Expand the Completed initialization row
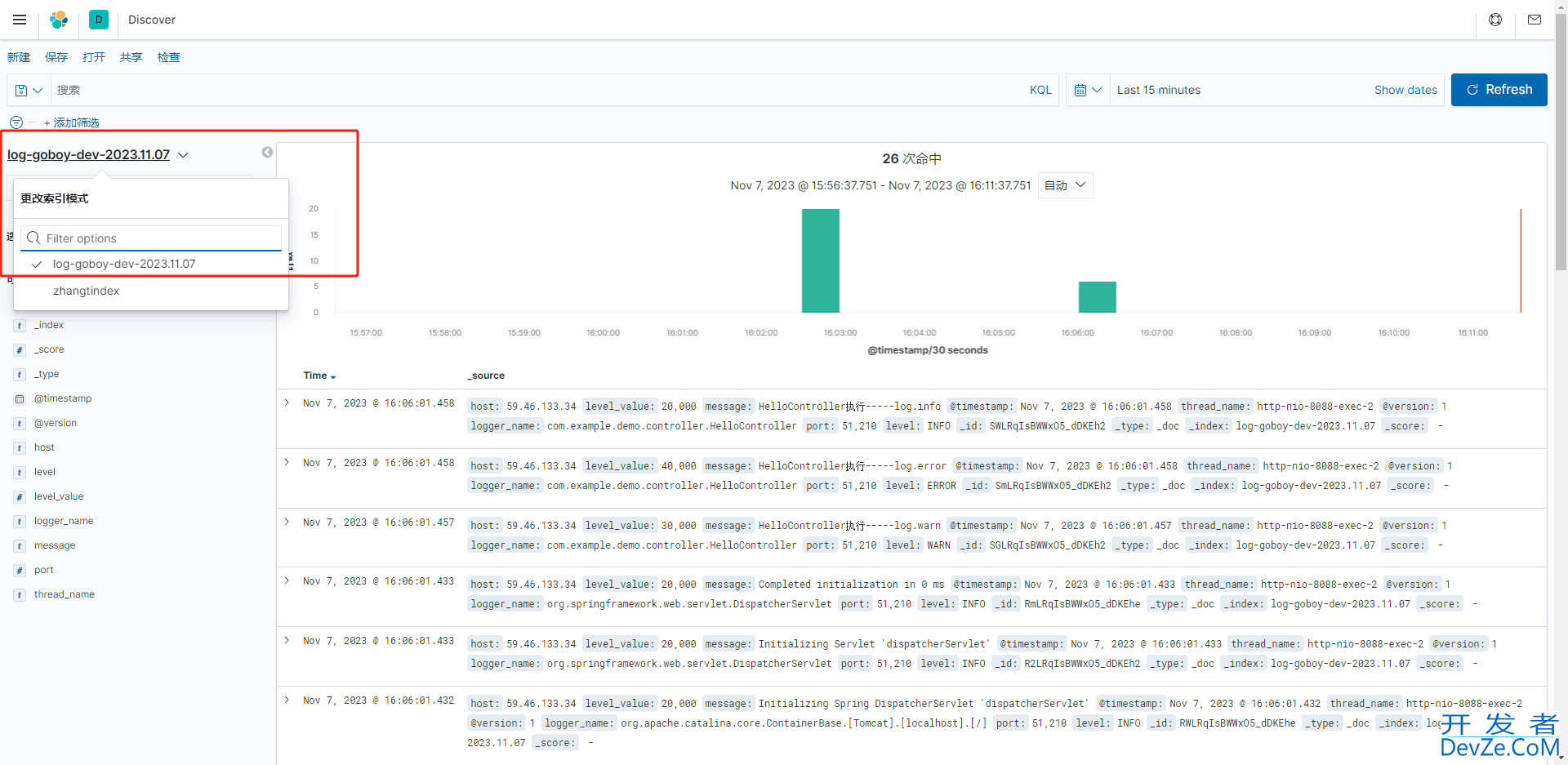The width and height of the screenshot is (1568, 765). point(287,580)
